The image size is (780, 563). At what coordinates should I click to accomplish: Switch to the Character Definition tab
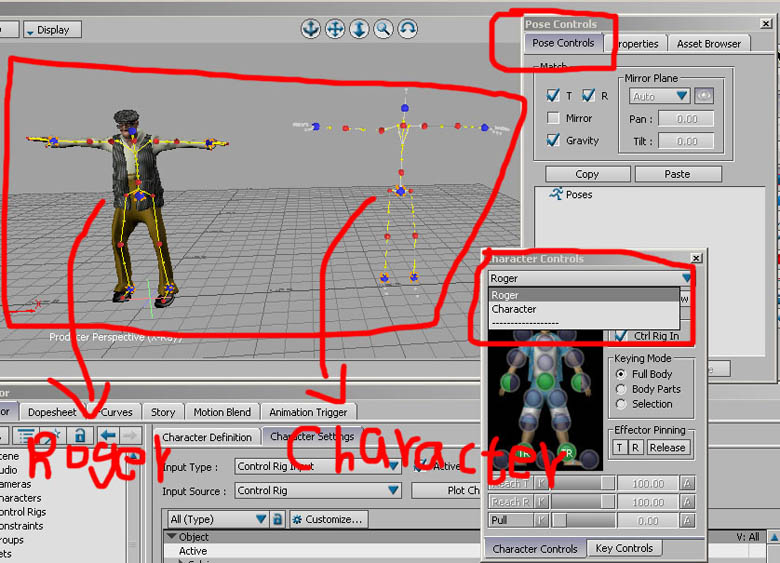[x=207, y=437]
